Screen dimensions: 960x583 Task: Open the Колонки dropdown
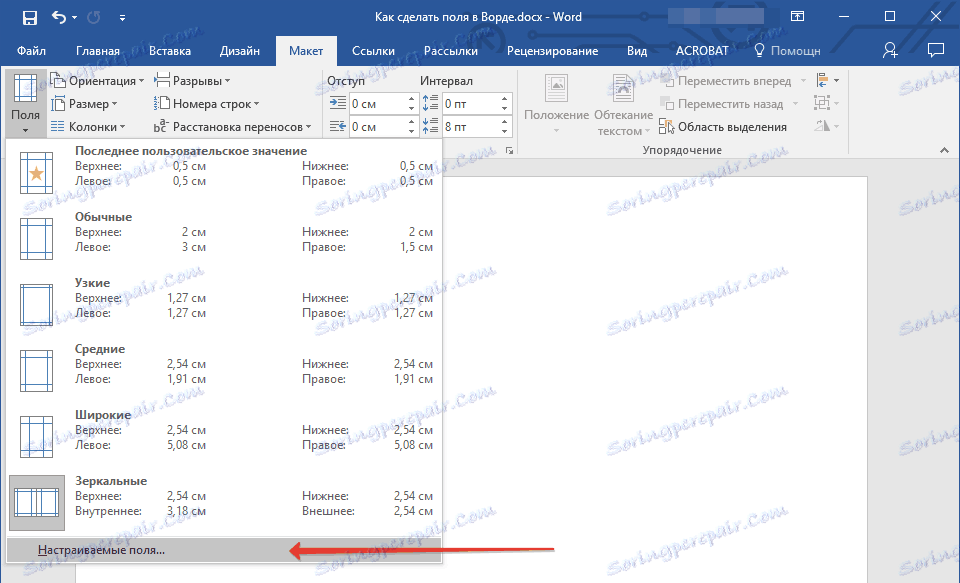tap(88, 127)
